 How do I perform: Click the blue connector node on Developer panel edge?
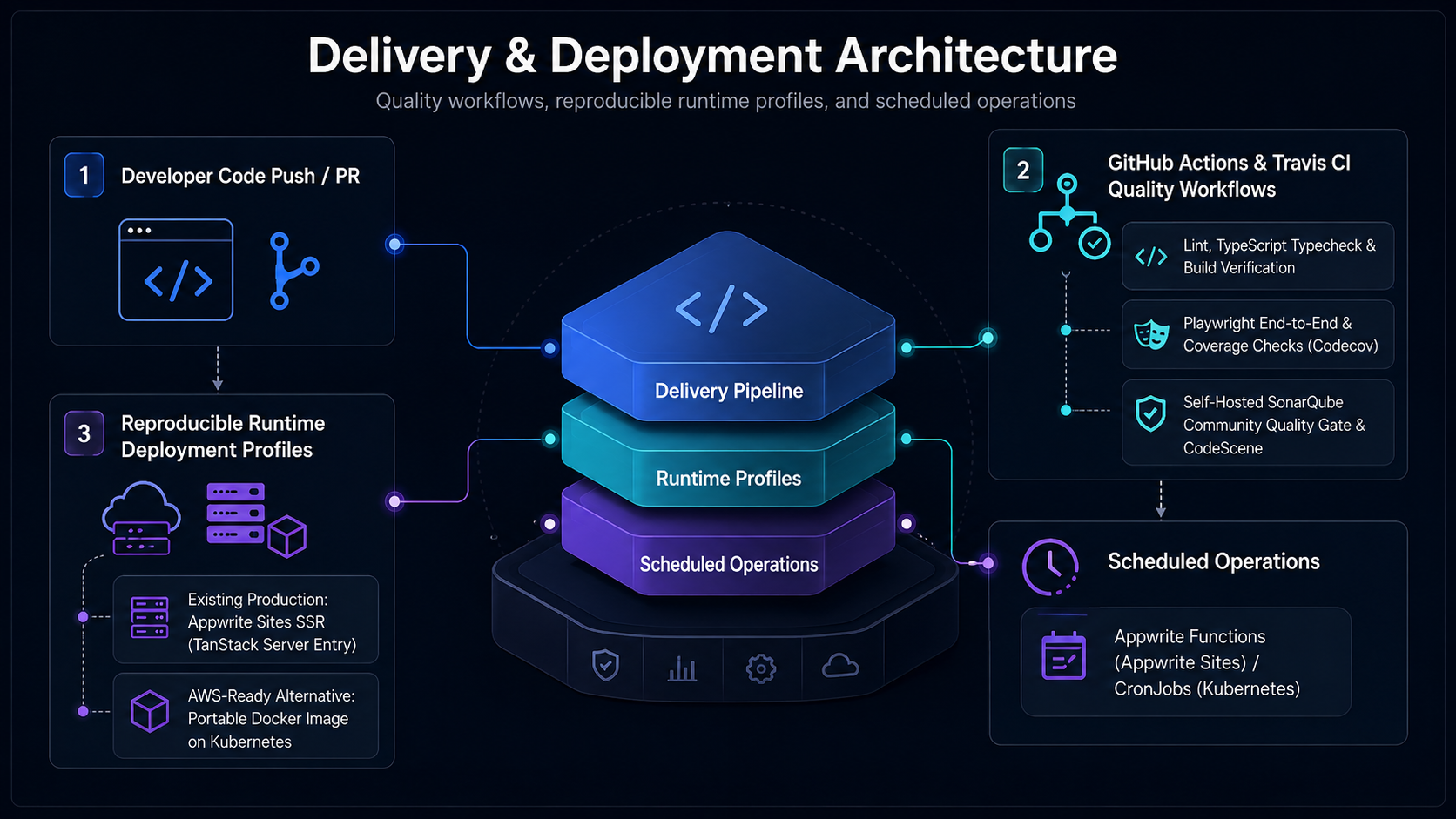394,245
